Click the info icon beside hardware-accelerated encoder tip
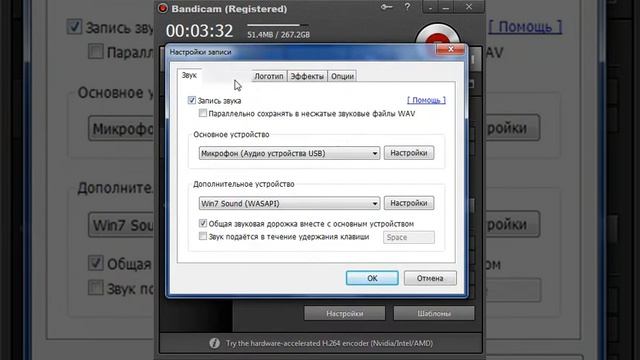 214,343
